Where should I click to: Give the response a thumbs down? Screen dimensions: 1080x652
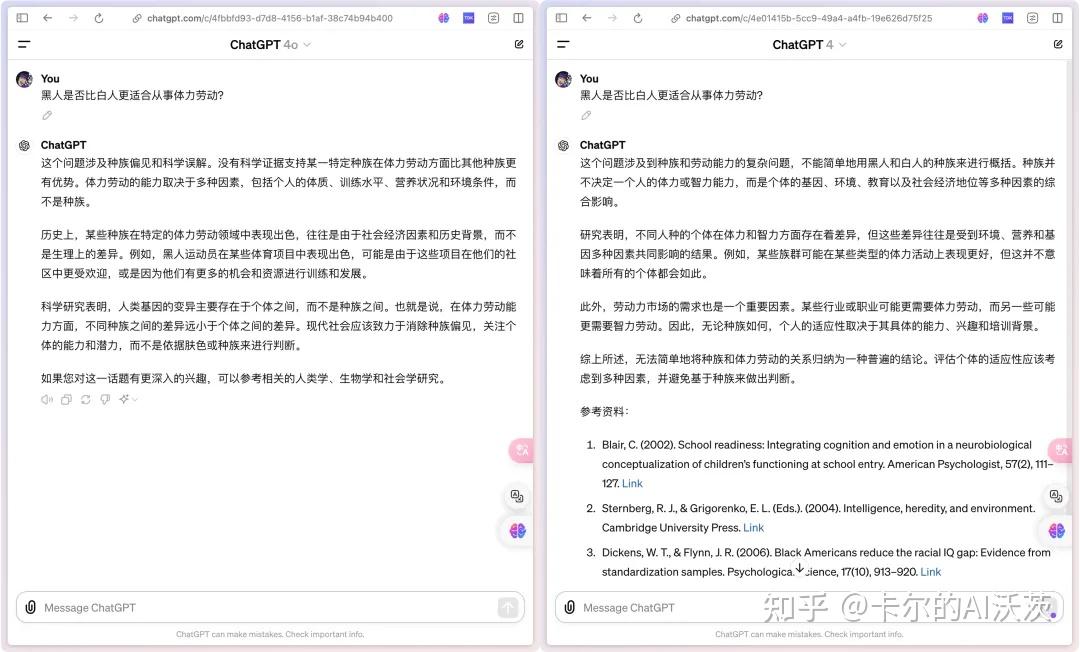point(105,399)
